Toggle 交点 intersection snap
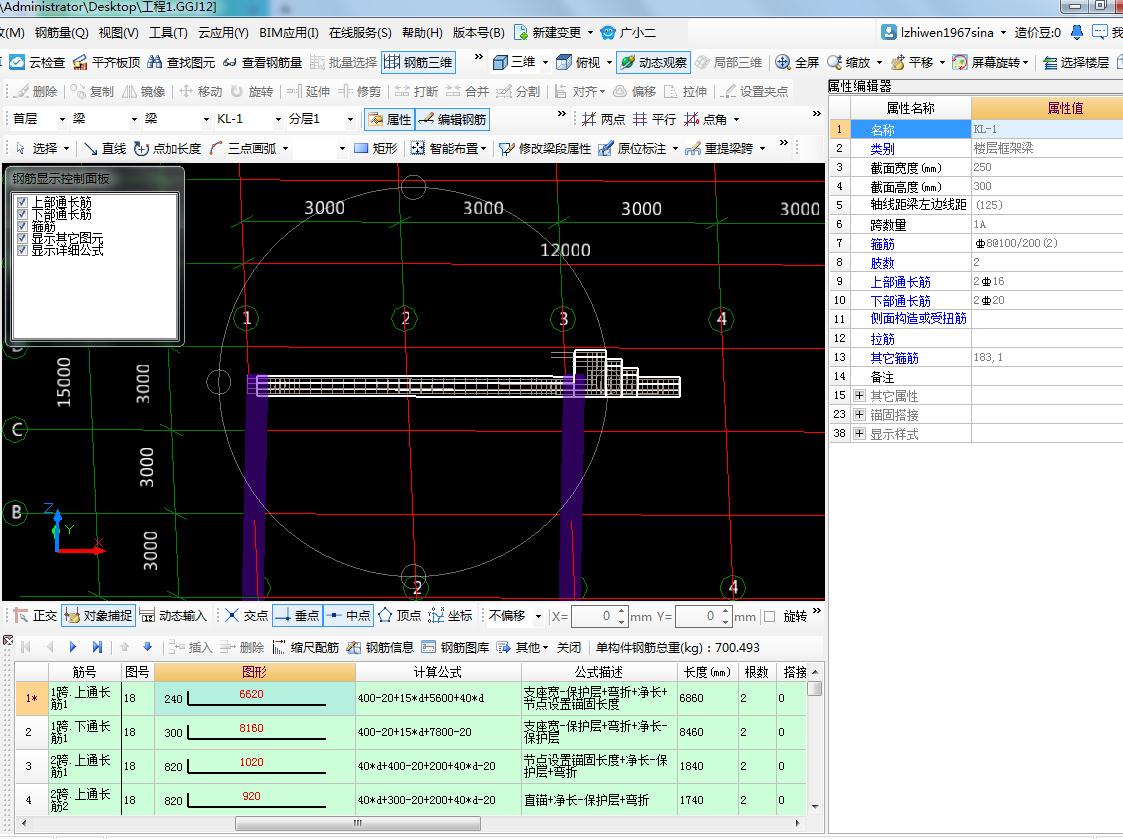 [x=246, y=615]
